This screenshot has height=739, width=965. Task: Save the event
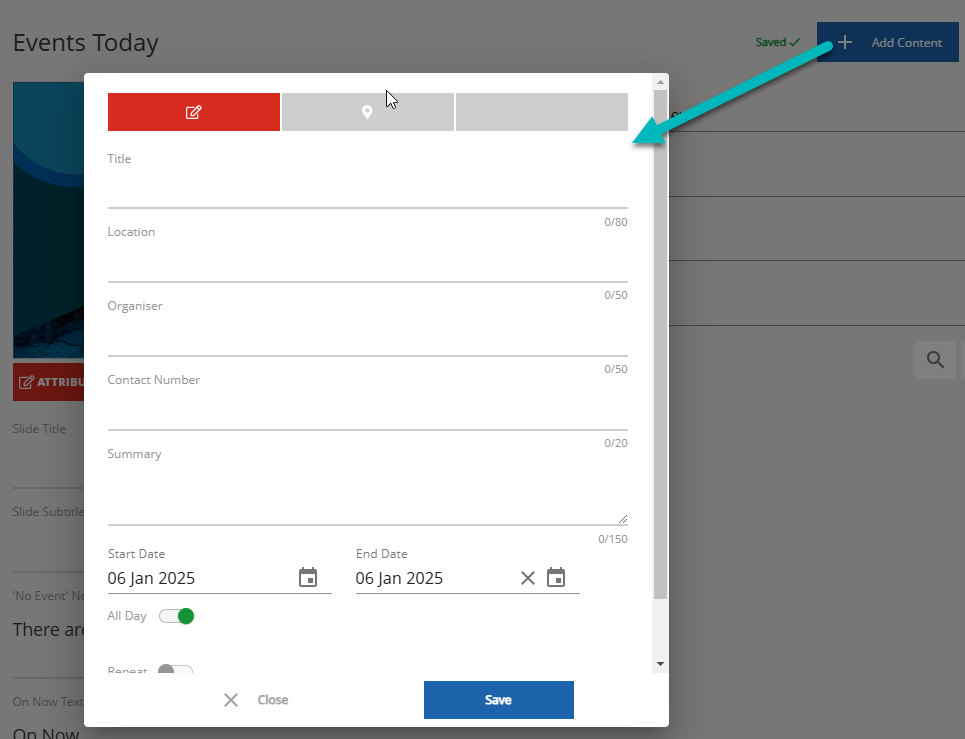coord(498,700)
